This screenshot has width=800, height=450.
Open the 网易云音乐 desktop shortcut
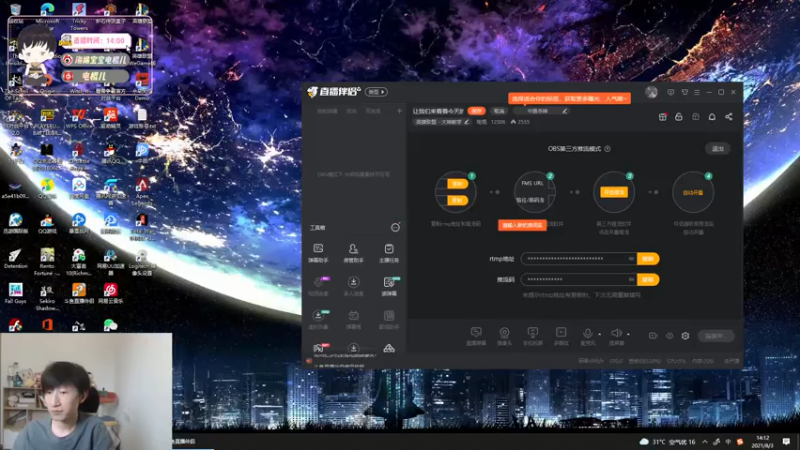(110, 293)
